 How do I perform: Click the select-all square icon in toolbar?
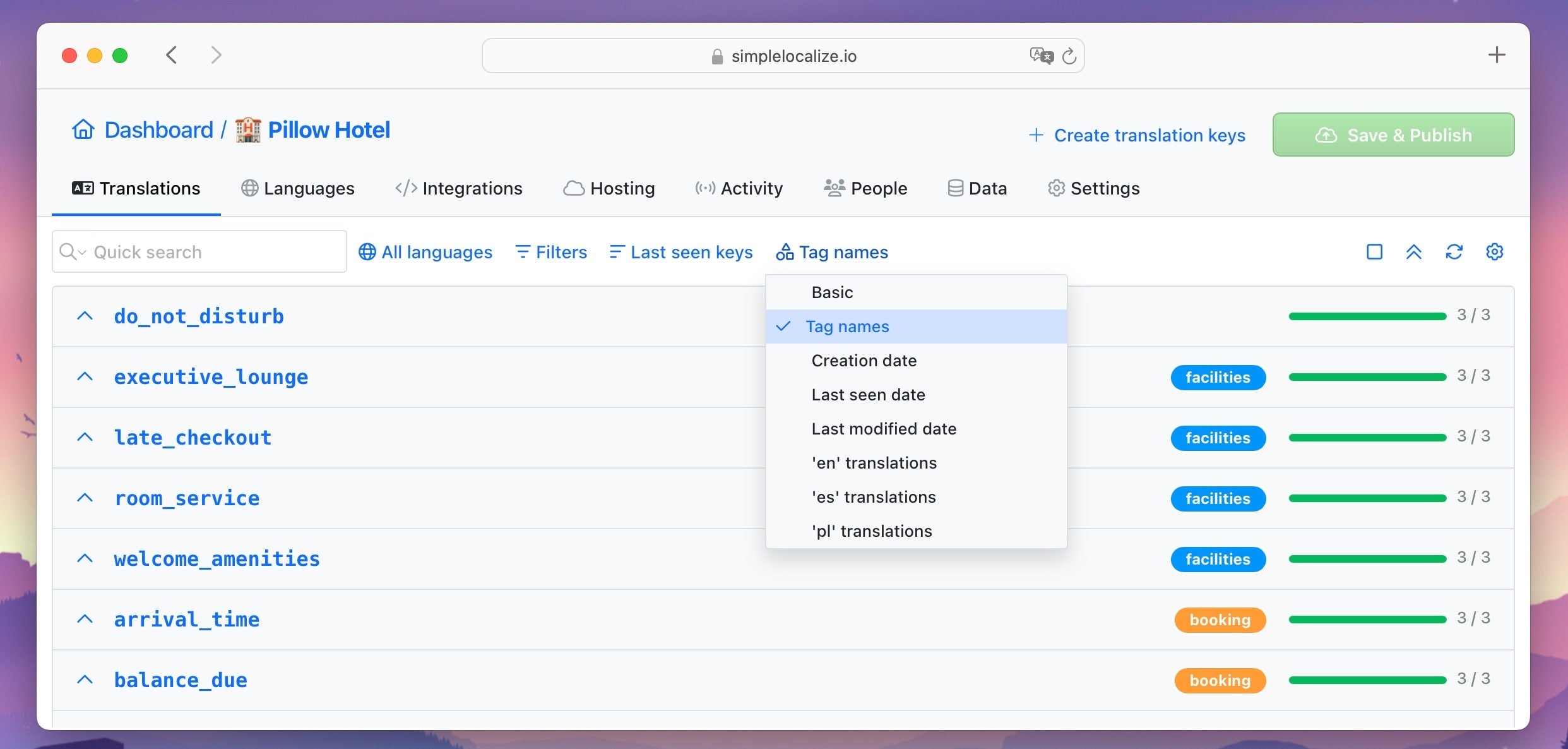(x=1374, y=252)
